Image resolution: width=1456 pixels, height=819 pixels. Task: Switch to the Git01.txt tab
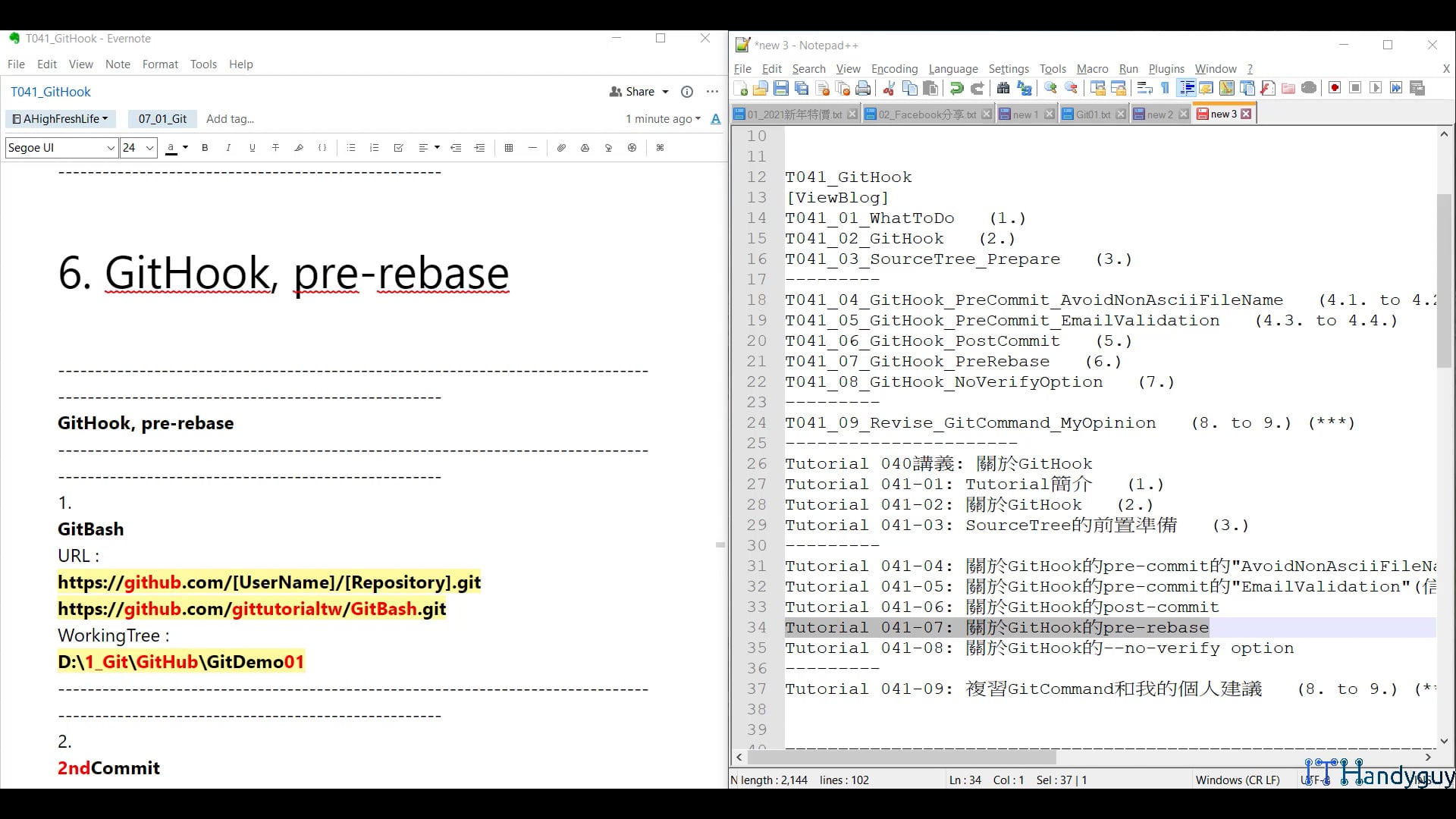(x=1092, y=115)
